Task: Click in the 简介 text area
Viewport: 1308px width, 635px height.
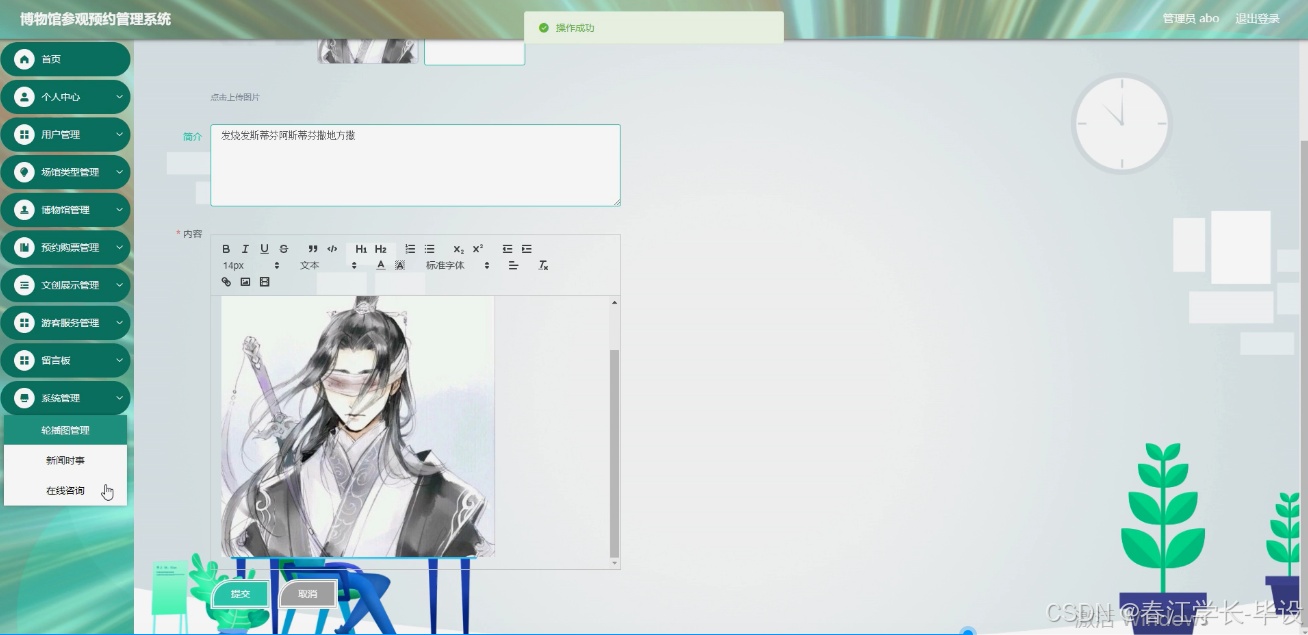Action: (x=415, y=165)
